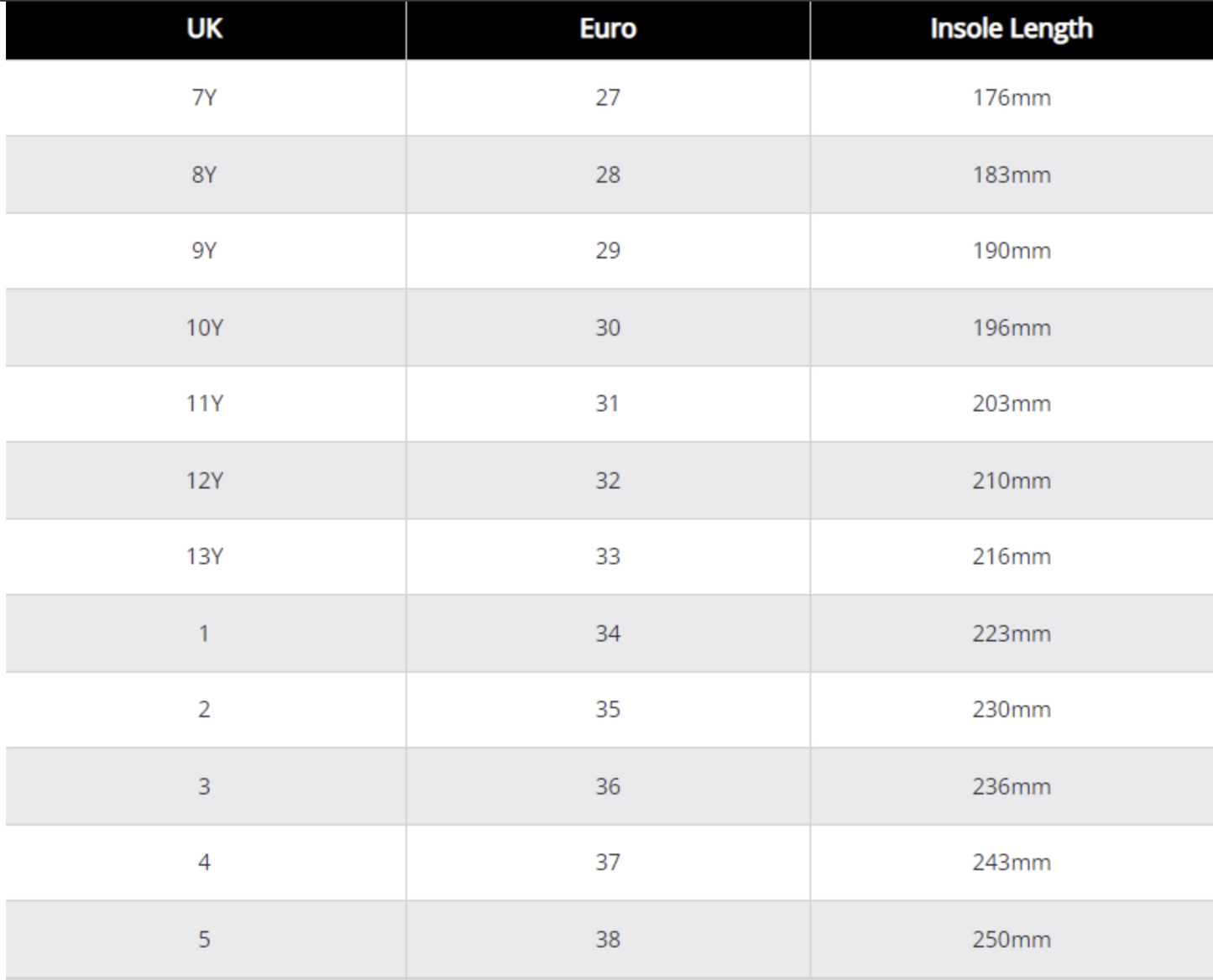This screenshot has height=980, width=1213.
Task: Select the 176mm insole length cell
Action: click(x=1011, y=98)
